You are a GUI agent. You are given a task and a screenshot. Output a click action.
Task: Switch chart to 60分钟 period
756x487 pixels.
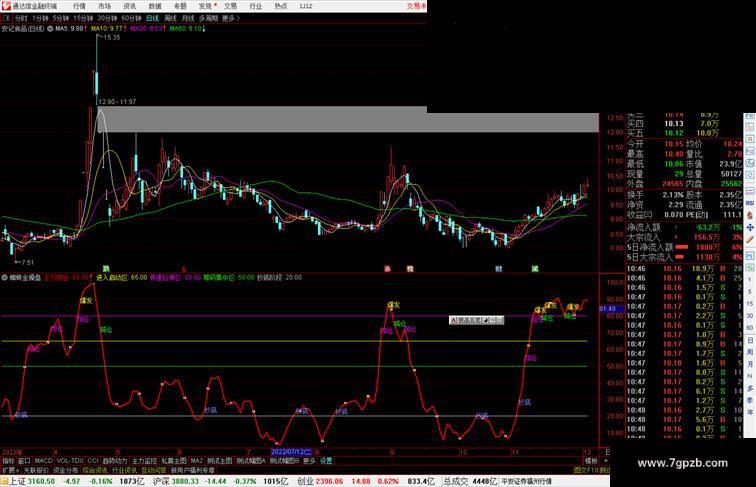tap(131, 18)
